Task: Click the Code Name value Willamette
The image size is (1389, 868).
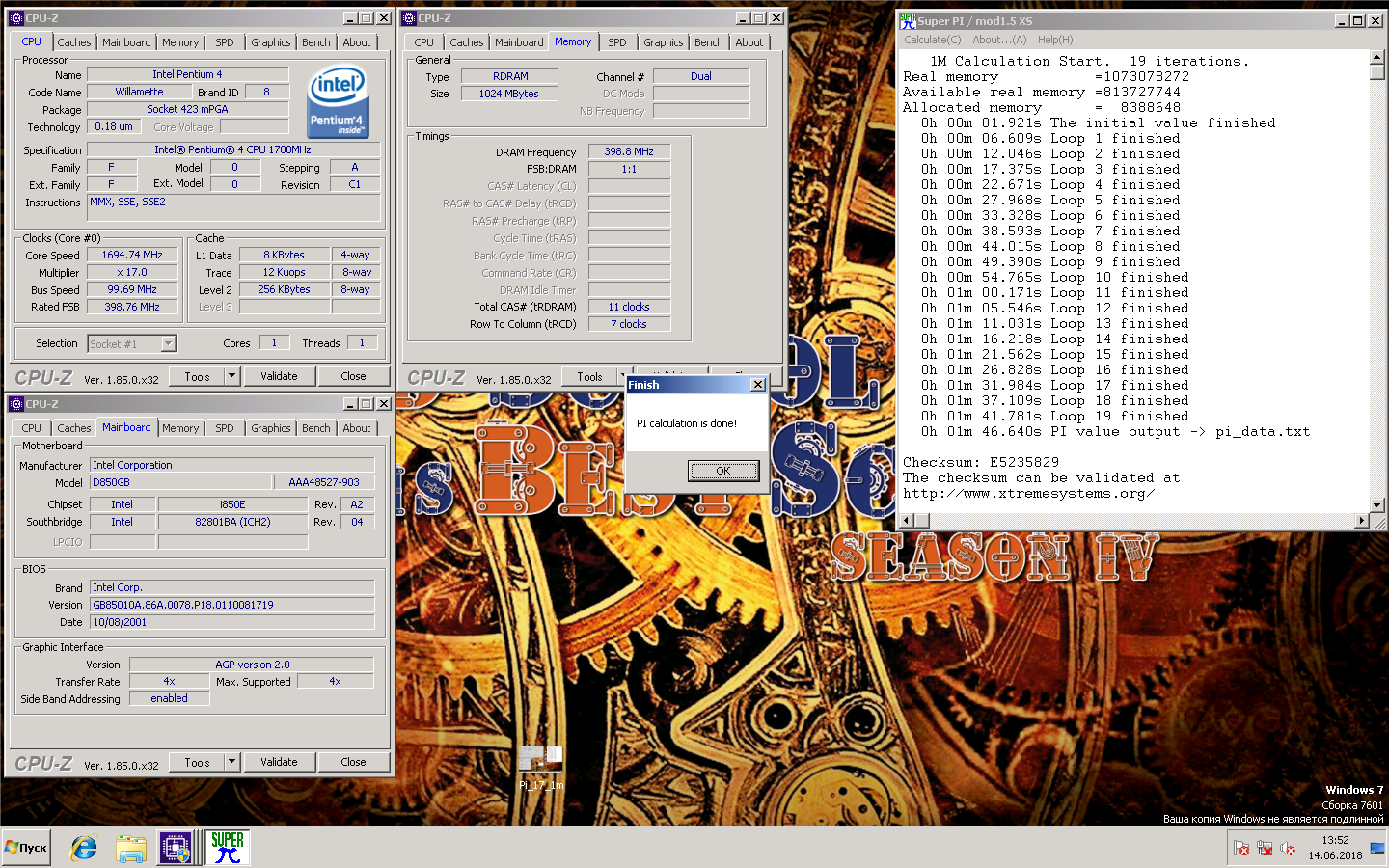Action: (139, 92)
